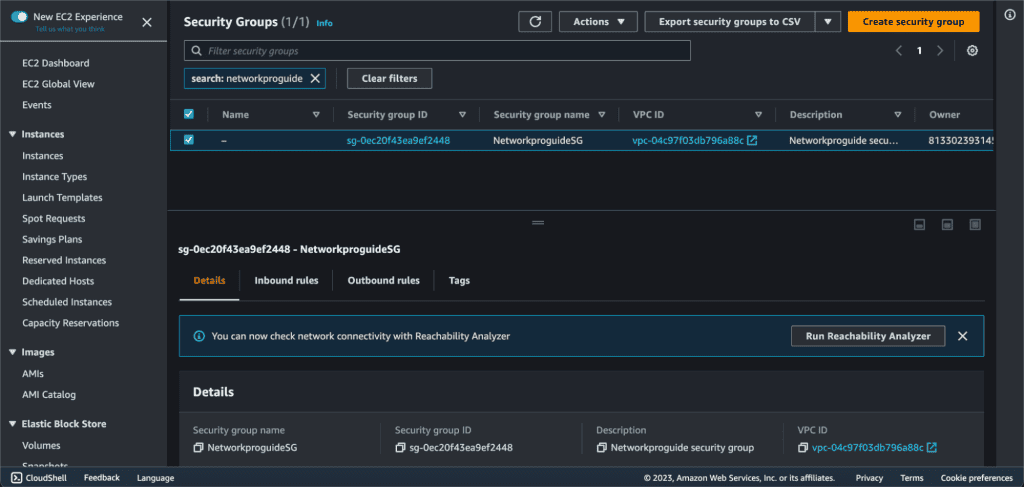Click Create security group button

913,22
